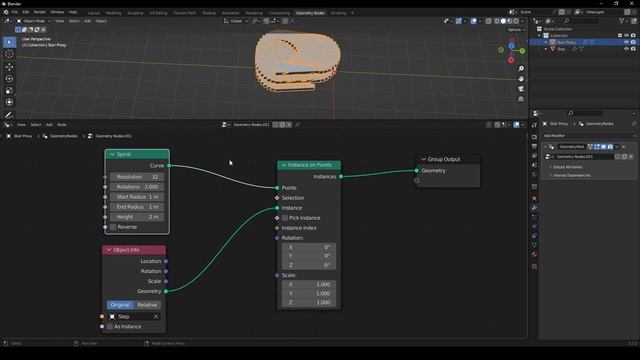Viewport: 640px width, 360px height.
Task: Open the File menu
Action: tap(15, 12)
